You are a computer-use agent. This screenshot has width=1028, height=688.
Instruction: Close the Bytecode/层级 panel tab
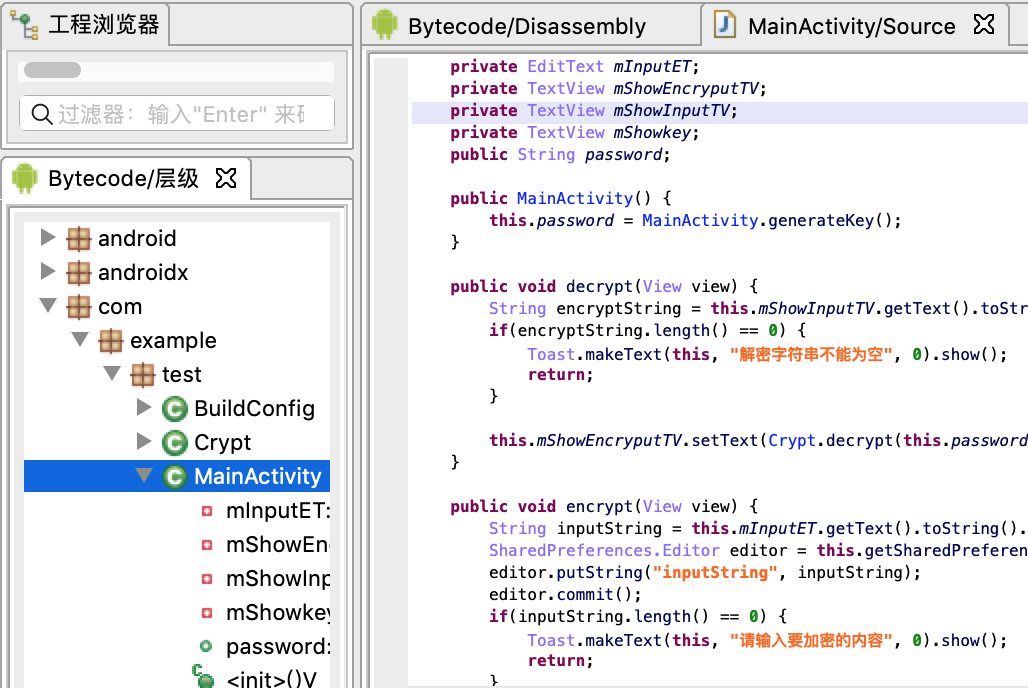click(226, 177)
